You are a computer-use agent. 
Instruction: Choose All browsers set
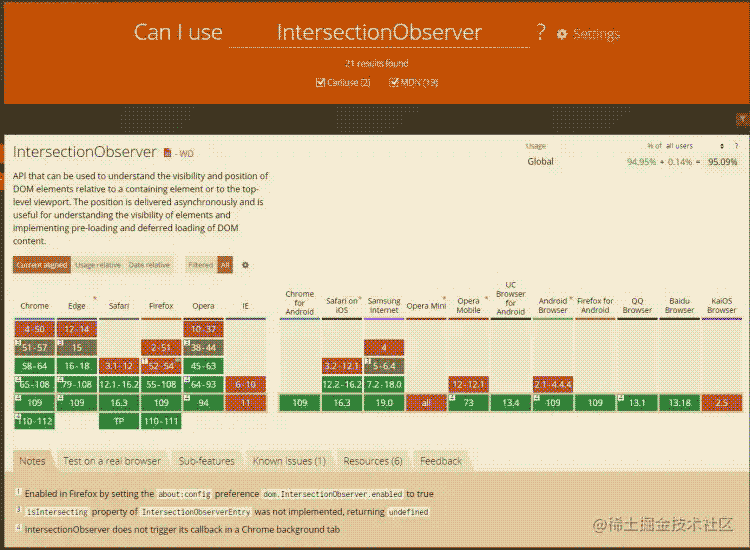click(225, 265)
